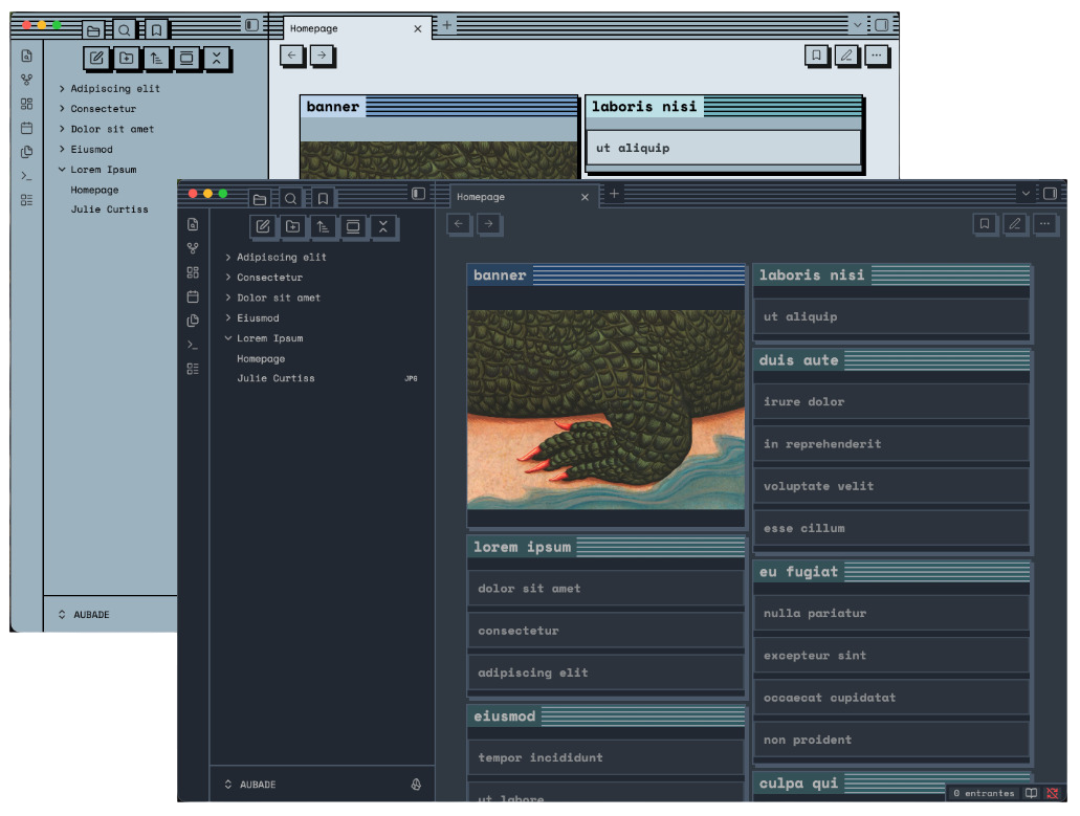Click non proident entry
Viewport: 1080px width, 816px height.
pyautogui.click(x=891, y=740)
